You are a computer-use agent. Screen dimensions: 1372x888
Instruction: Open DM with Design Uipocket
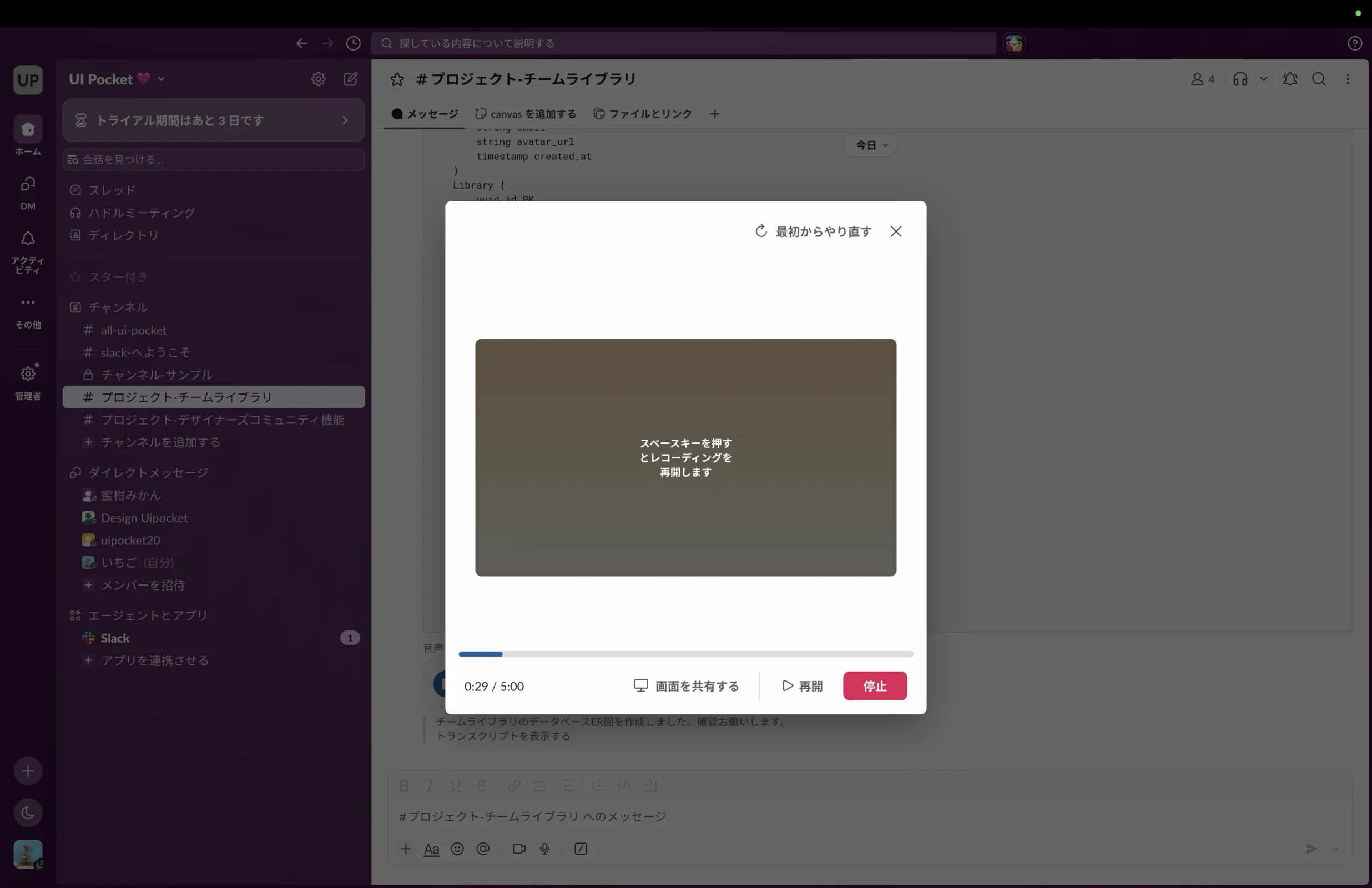pos(213,518)
